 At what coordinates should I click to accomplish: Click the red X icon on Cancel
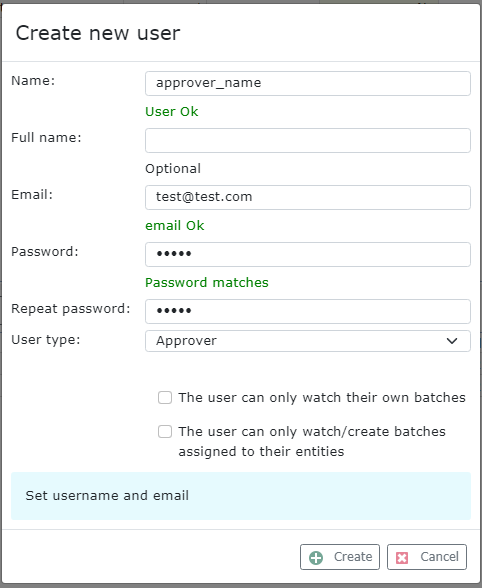pos(402,558)
